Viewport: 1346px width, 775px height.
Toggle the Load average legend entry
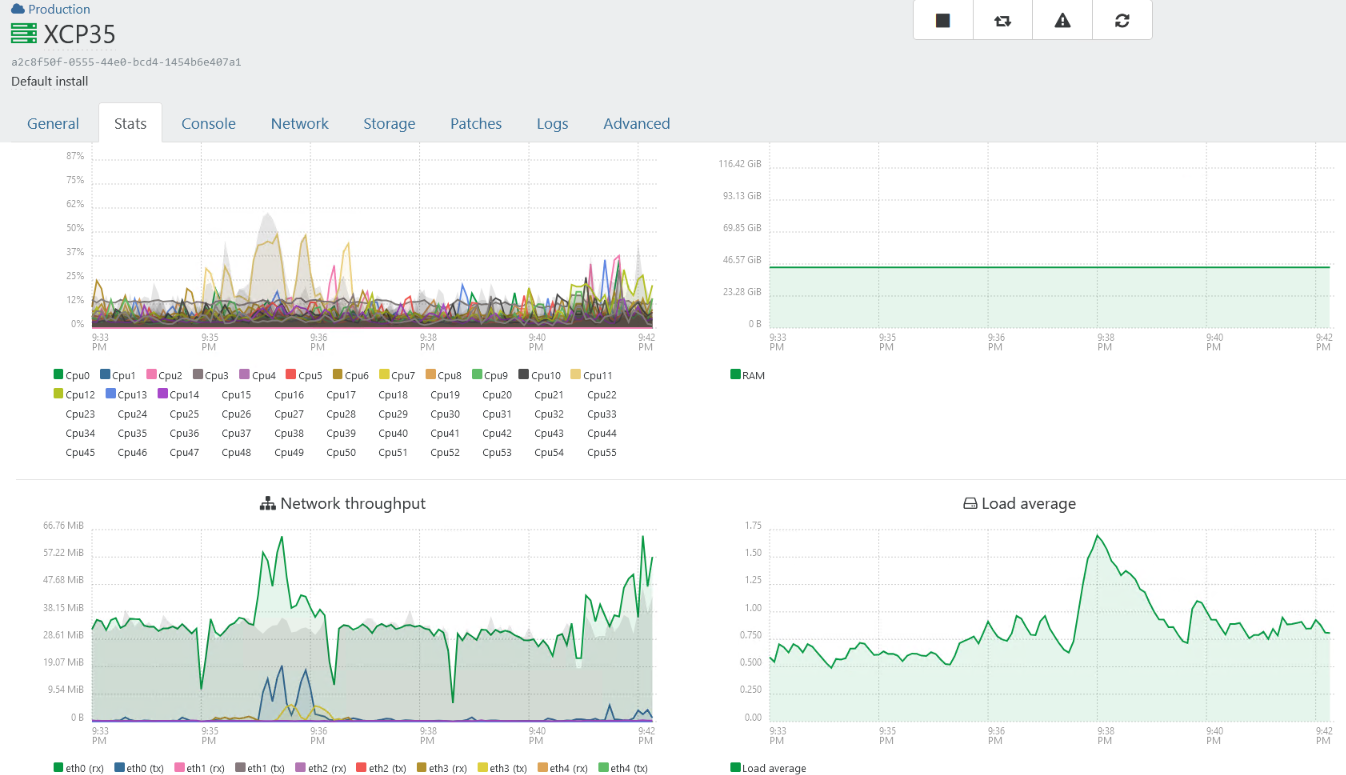[x=768, y=768]
